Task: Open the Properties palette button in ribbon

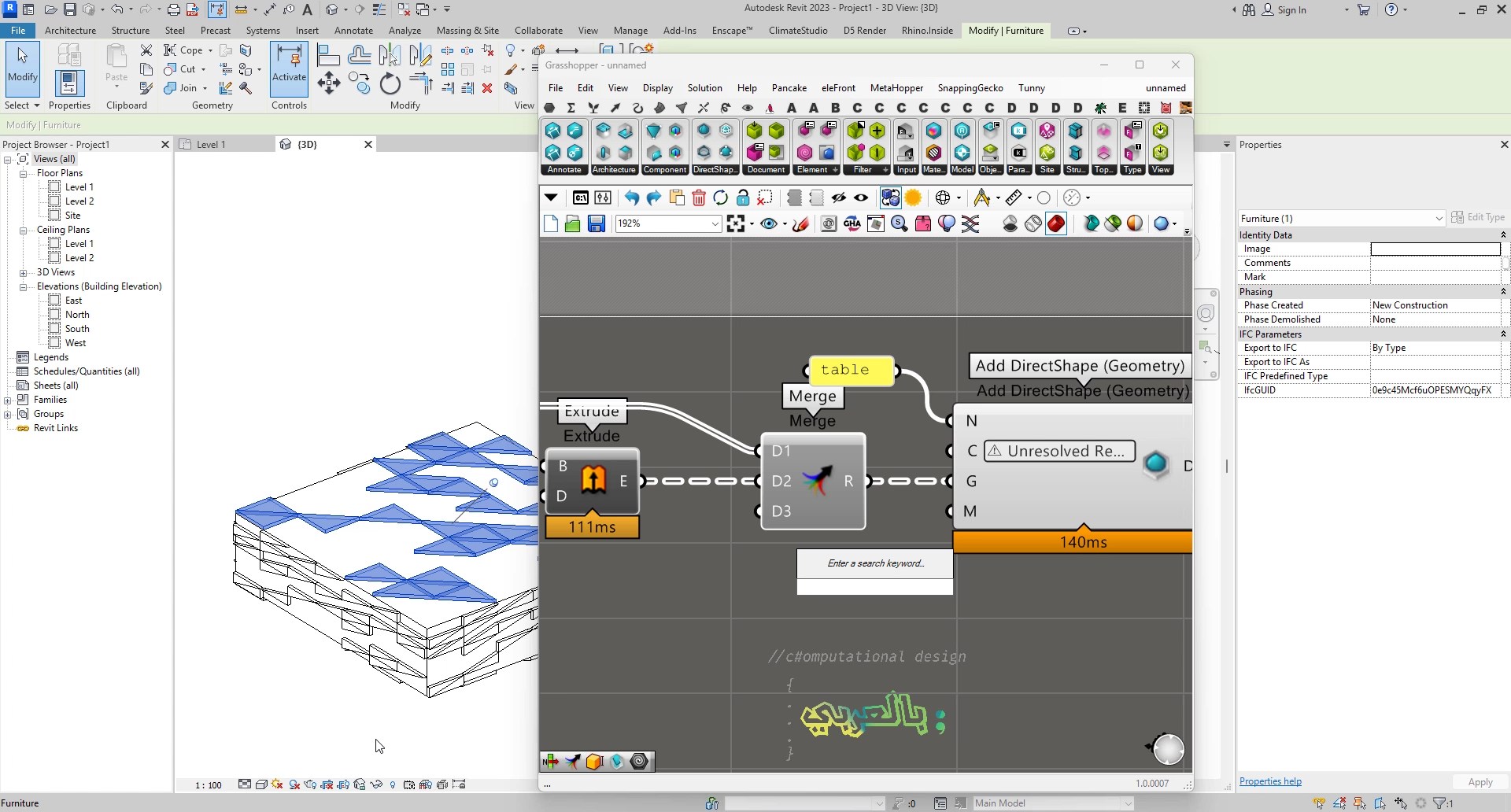Action: [69, 83]
